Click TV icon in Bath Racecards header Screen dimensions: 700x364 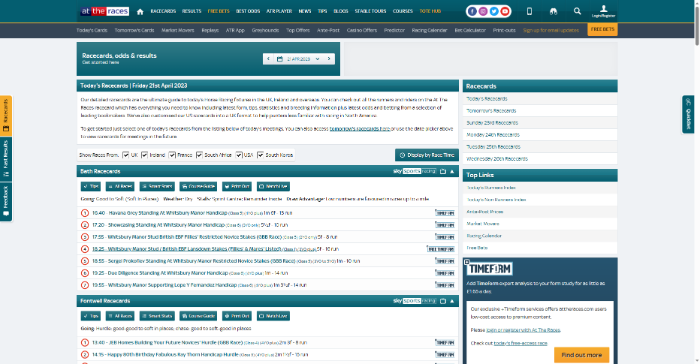pyautogui.click(x=443, y=172)
